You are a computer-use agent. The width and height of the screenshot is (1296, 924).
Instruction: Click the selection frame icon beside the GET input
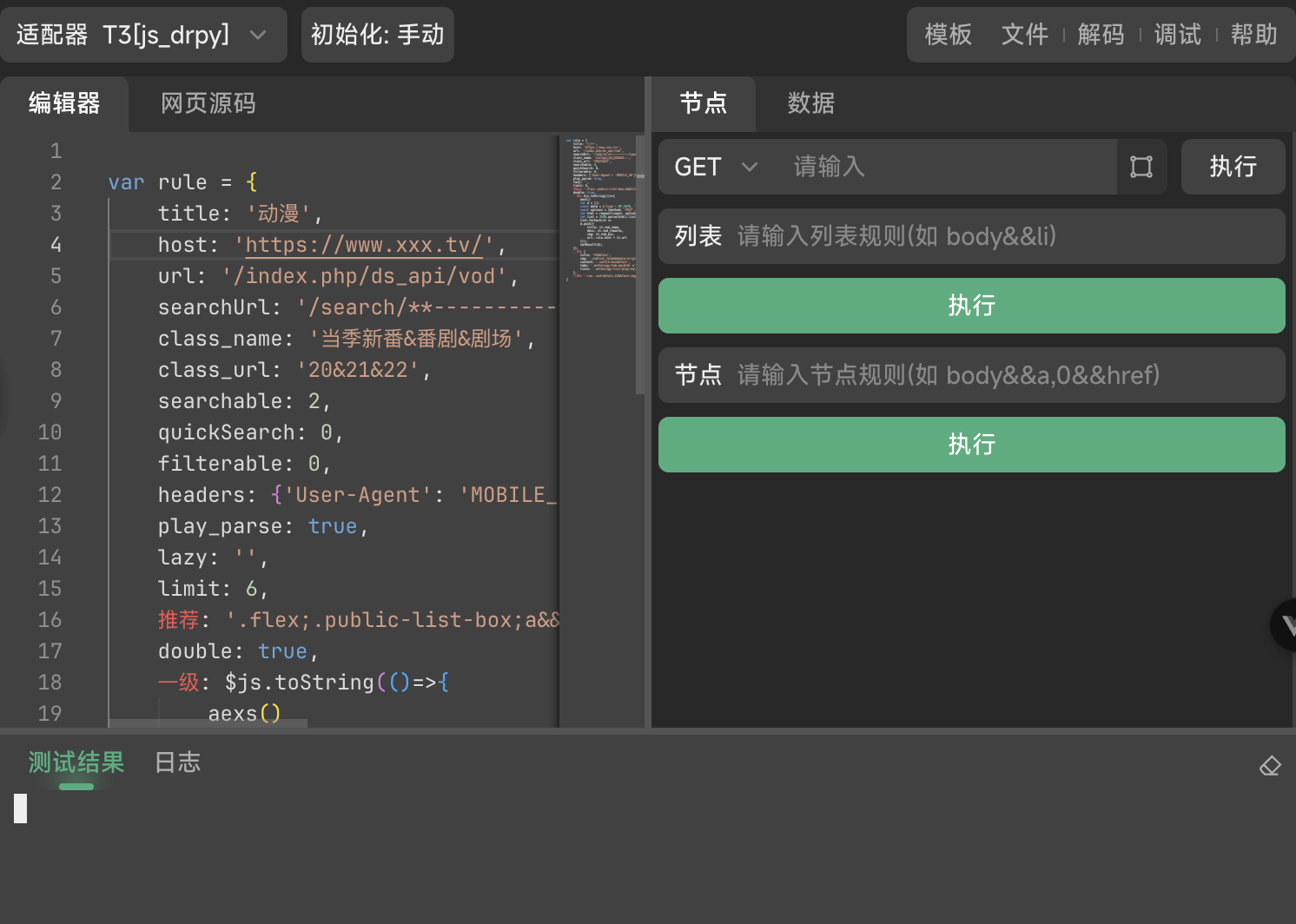1141,167
